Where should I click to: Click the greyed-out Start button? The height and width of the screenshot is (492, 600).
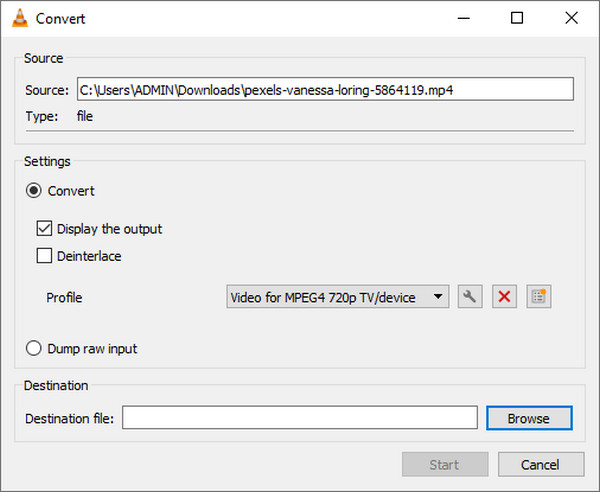click(445, 464)
